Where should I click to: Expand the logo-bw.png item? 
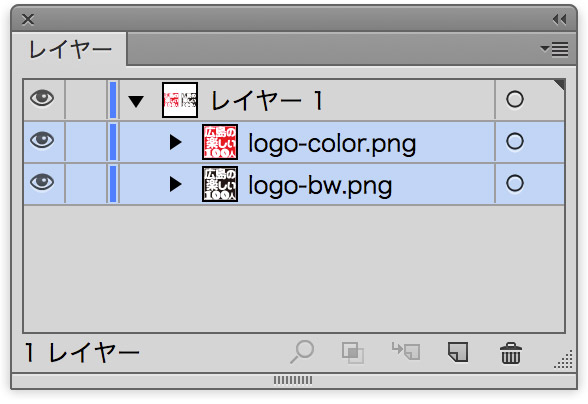176,184
